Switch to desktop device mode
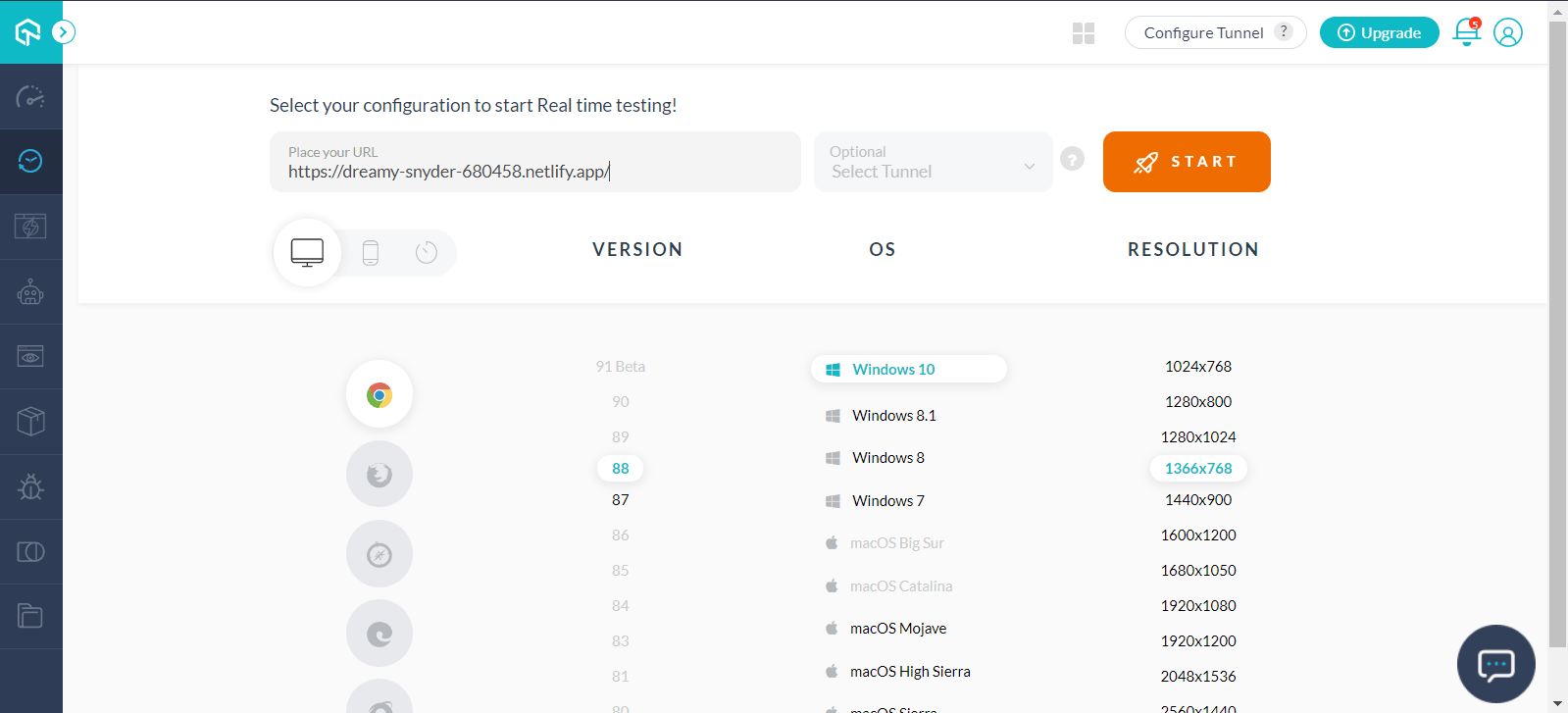The image size is (1568, 713). [x=307, y=253]
